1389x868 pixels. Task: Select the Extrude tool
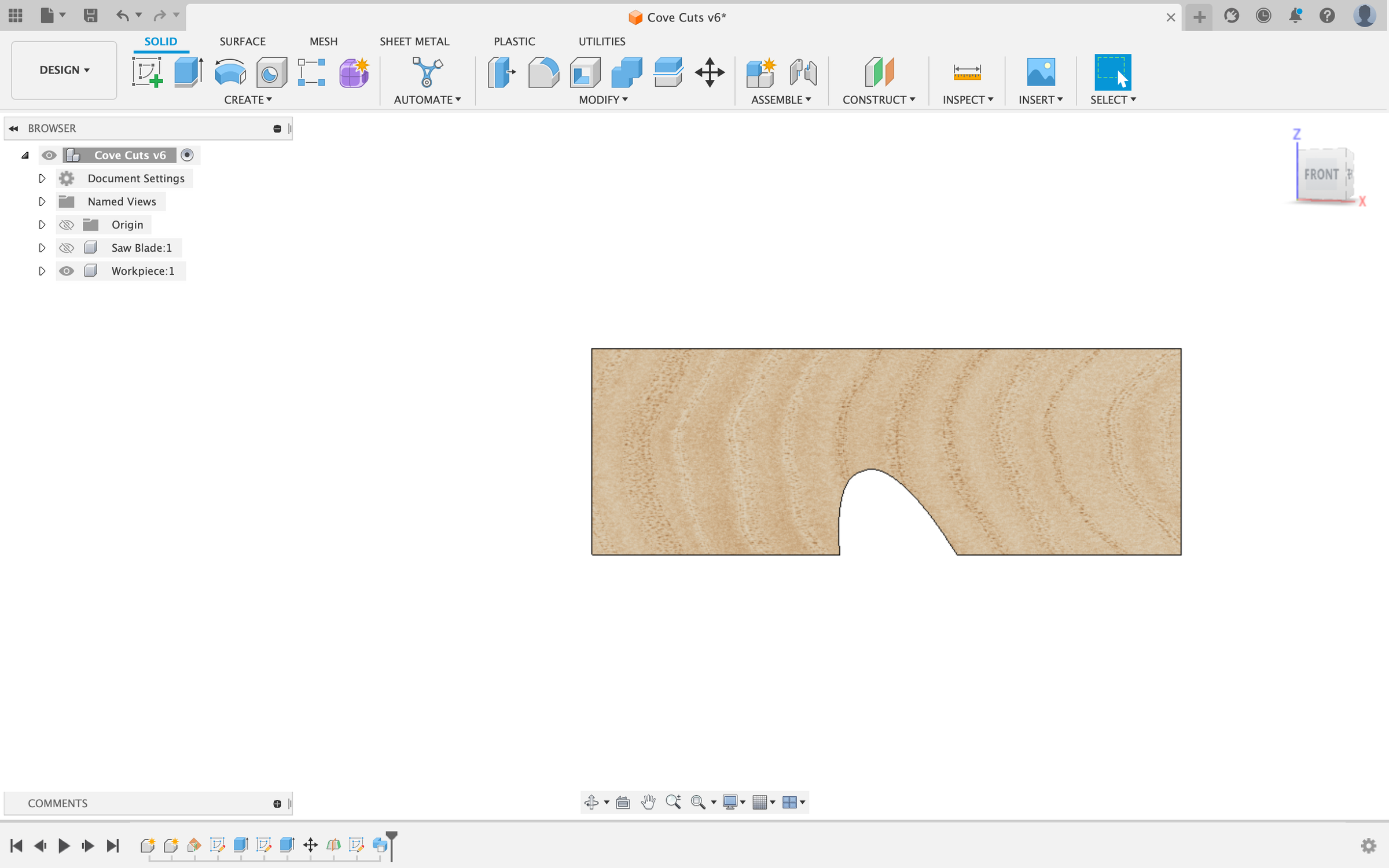pyautogui.click(x=188, y=71)
